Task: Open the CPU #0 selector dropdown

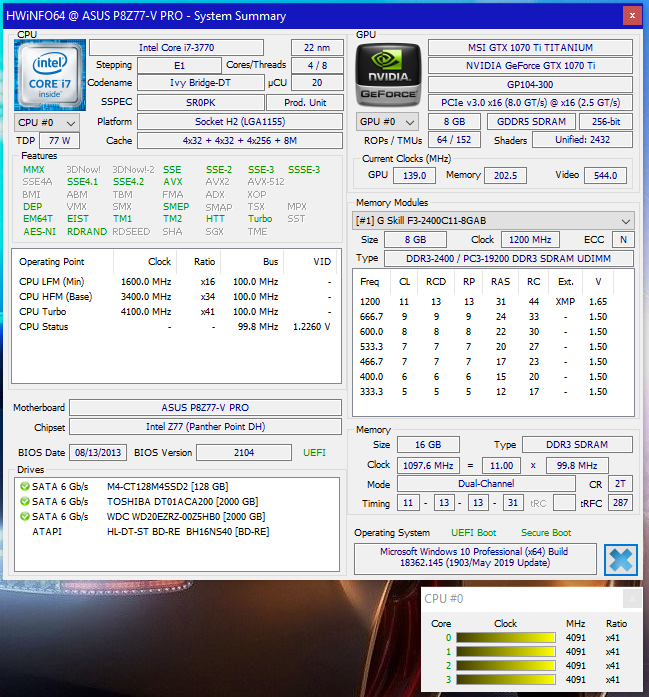Action: click(x=47, y=123)
